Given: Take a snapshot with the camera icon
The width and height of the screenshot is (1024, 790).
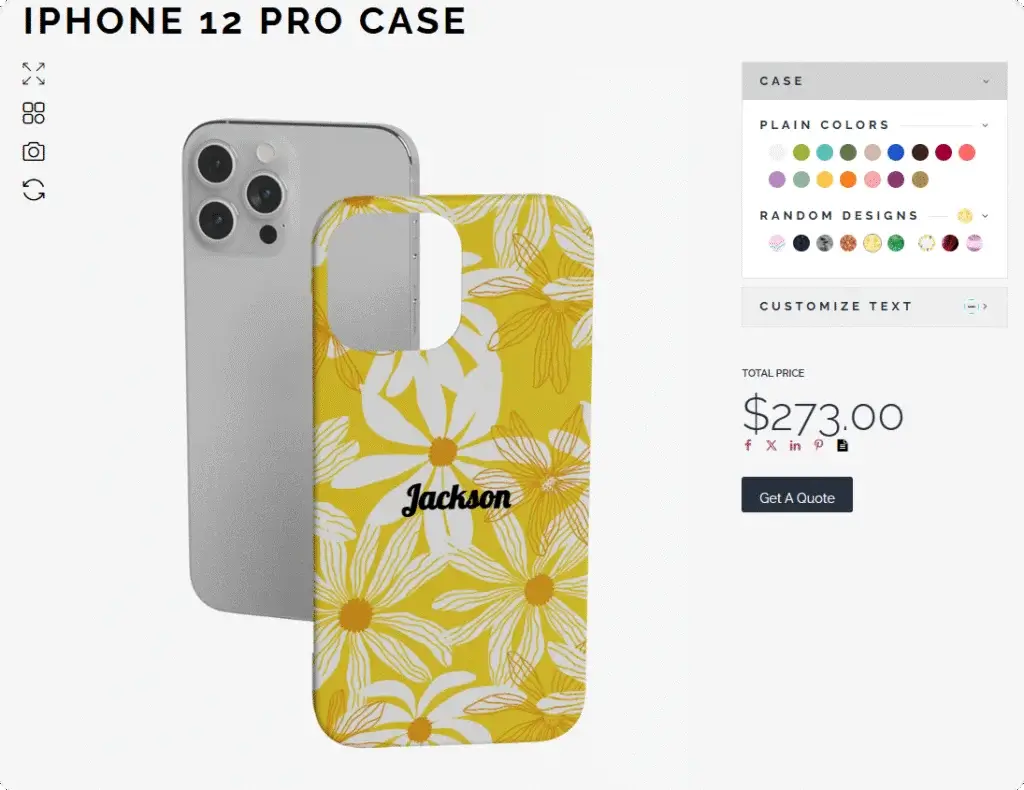Looking at the screenshot, I should pyautogui.click(x=33, y=152).
